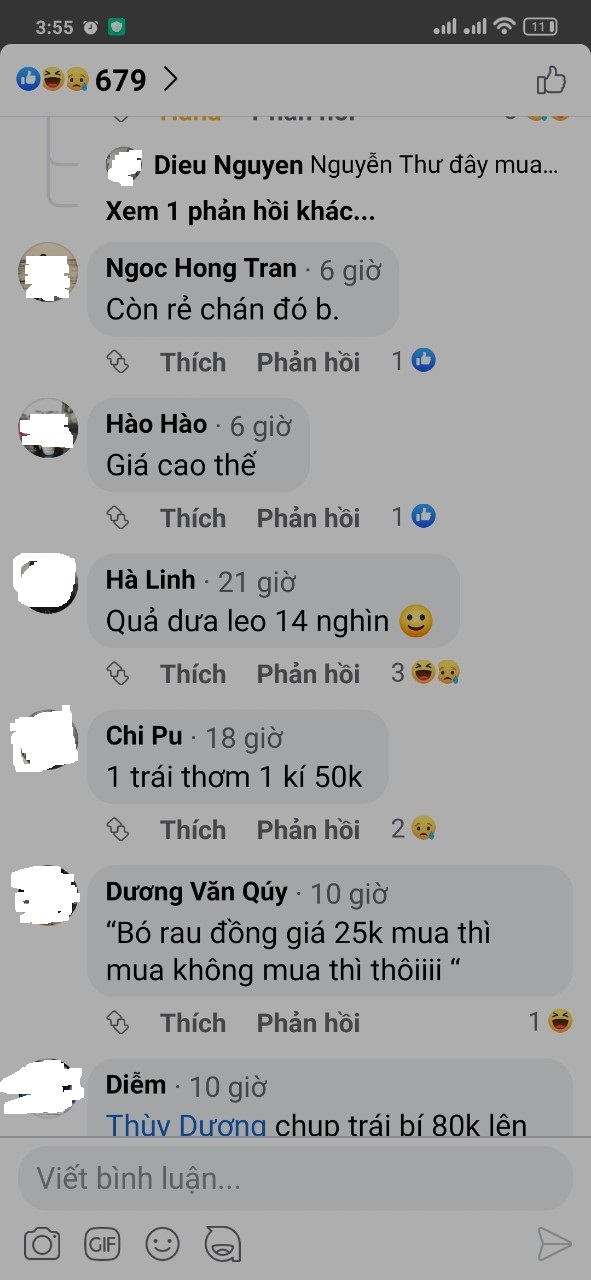The image size is (591, 1280).
Task: Focus the 'Viết bình luận...' comment field
Action: pos(295,1179)
